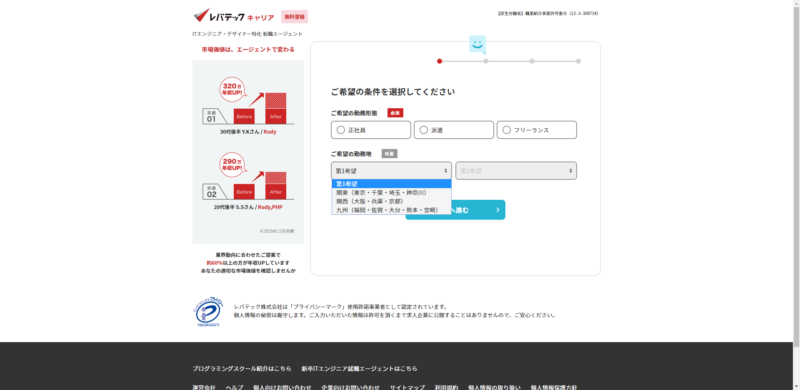The width and height of the screenshot is (800, 390).
Task: Click the 320万 年収UP case 01 chart
Action: pos(248,101)
